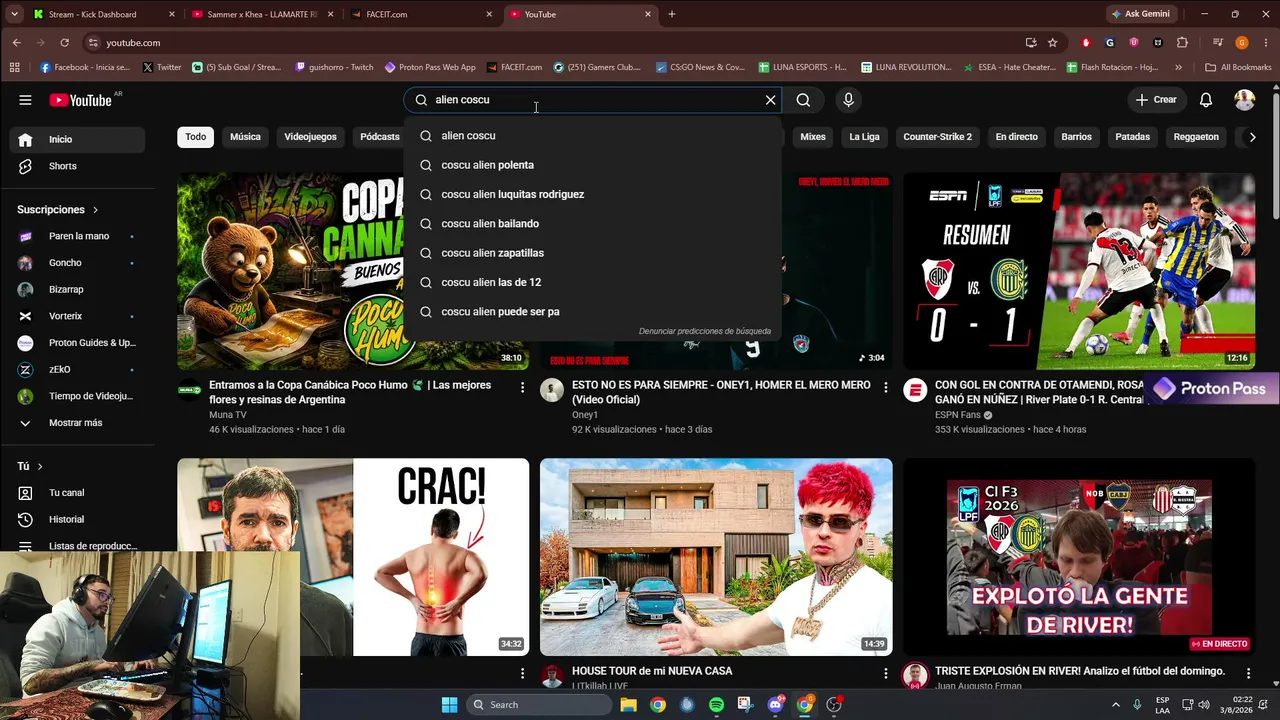Open the HOUSE TOUR video thumbnail
The image size is (1280, 720).
[x=716, y=557]
